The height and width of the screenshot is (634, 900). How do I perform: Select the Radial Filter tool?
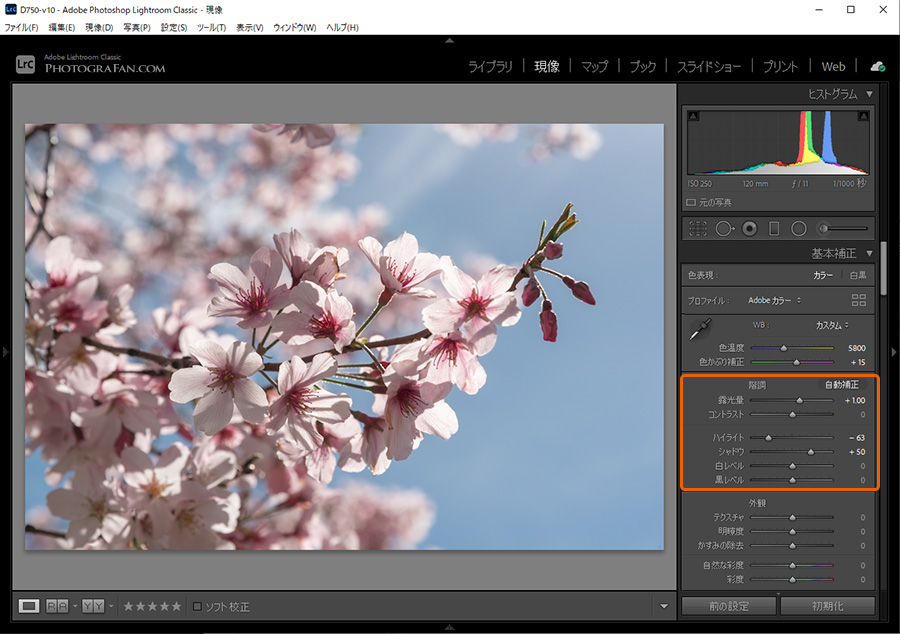tap(798, 228)
